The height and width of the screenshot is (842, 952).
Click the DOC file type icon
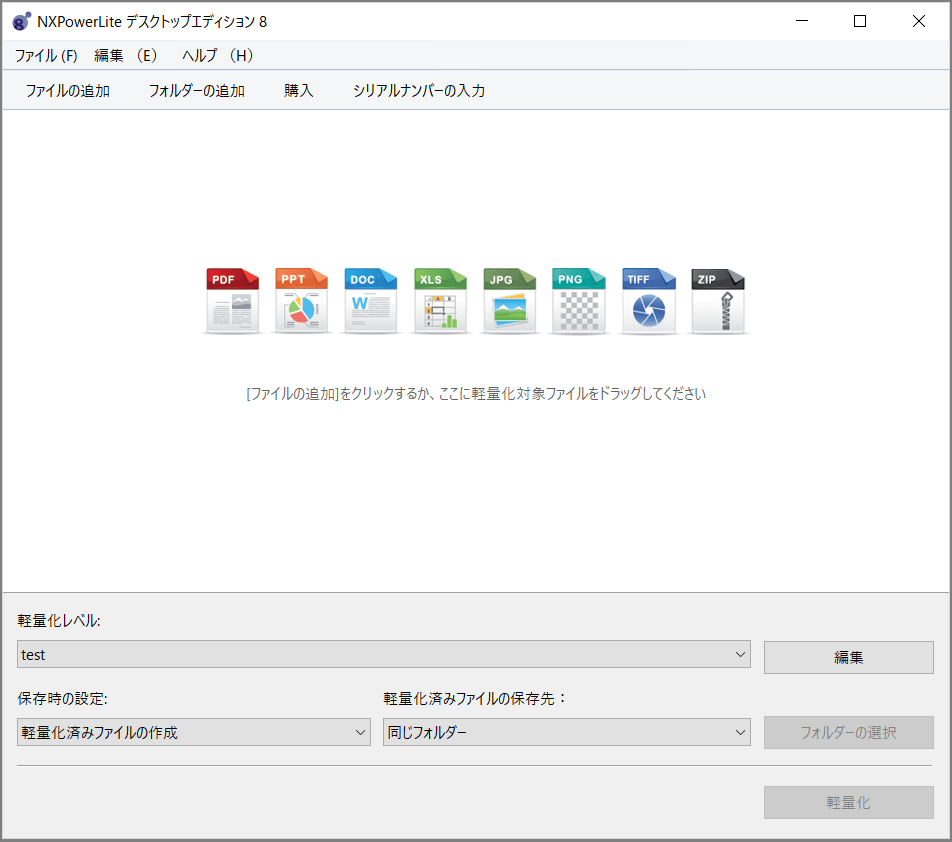pyautogui.click(x=370, y=300)
